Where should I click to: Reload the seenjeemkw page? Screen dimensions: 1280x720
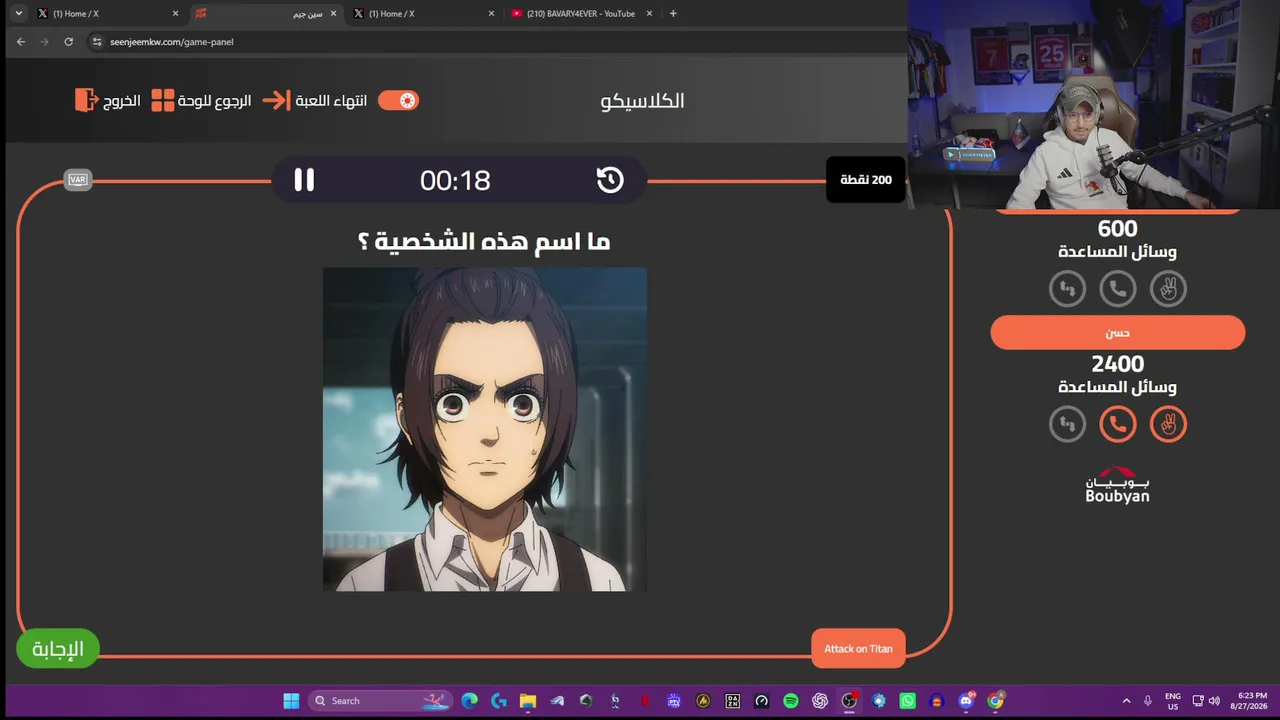(x=68, y=42)
